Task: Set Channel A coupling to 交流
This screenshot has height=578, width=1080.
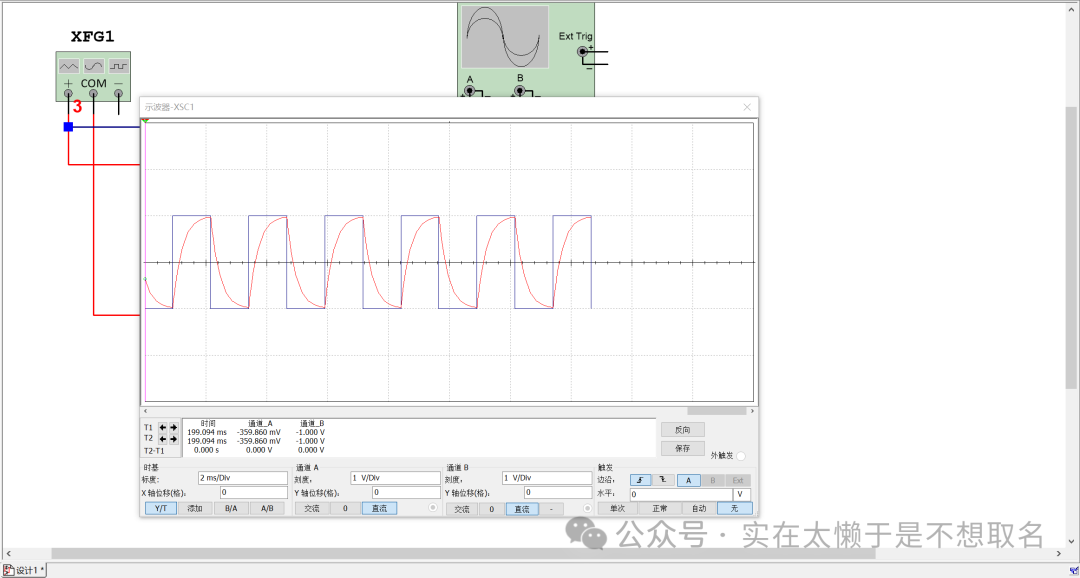Action: (312, 509)
